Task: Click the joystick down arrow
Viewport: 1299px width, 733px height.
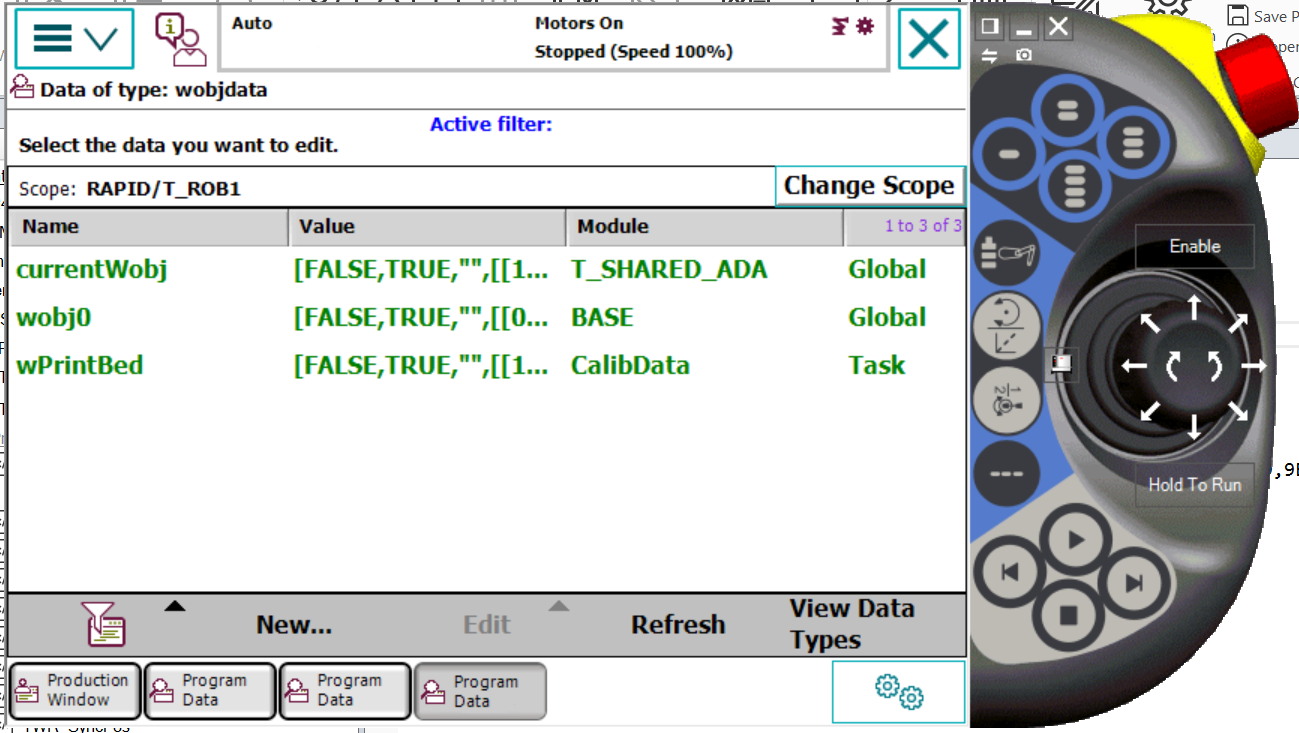Action: coord(1193,427)
